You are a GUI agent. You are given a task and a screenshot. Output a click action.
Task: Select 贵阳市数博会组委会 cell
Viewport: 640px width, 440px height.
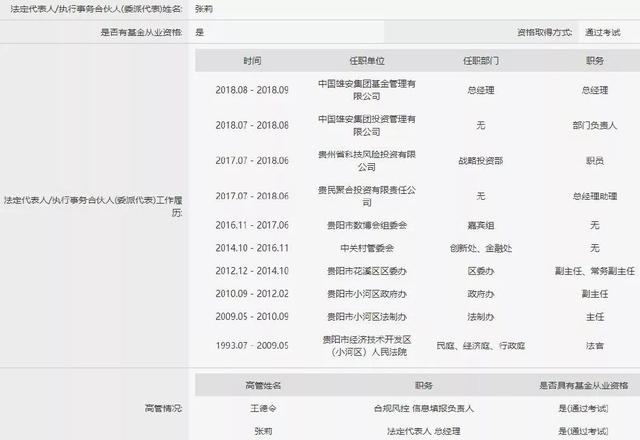pyautogui.click(x=367, y=225)
